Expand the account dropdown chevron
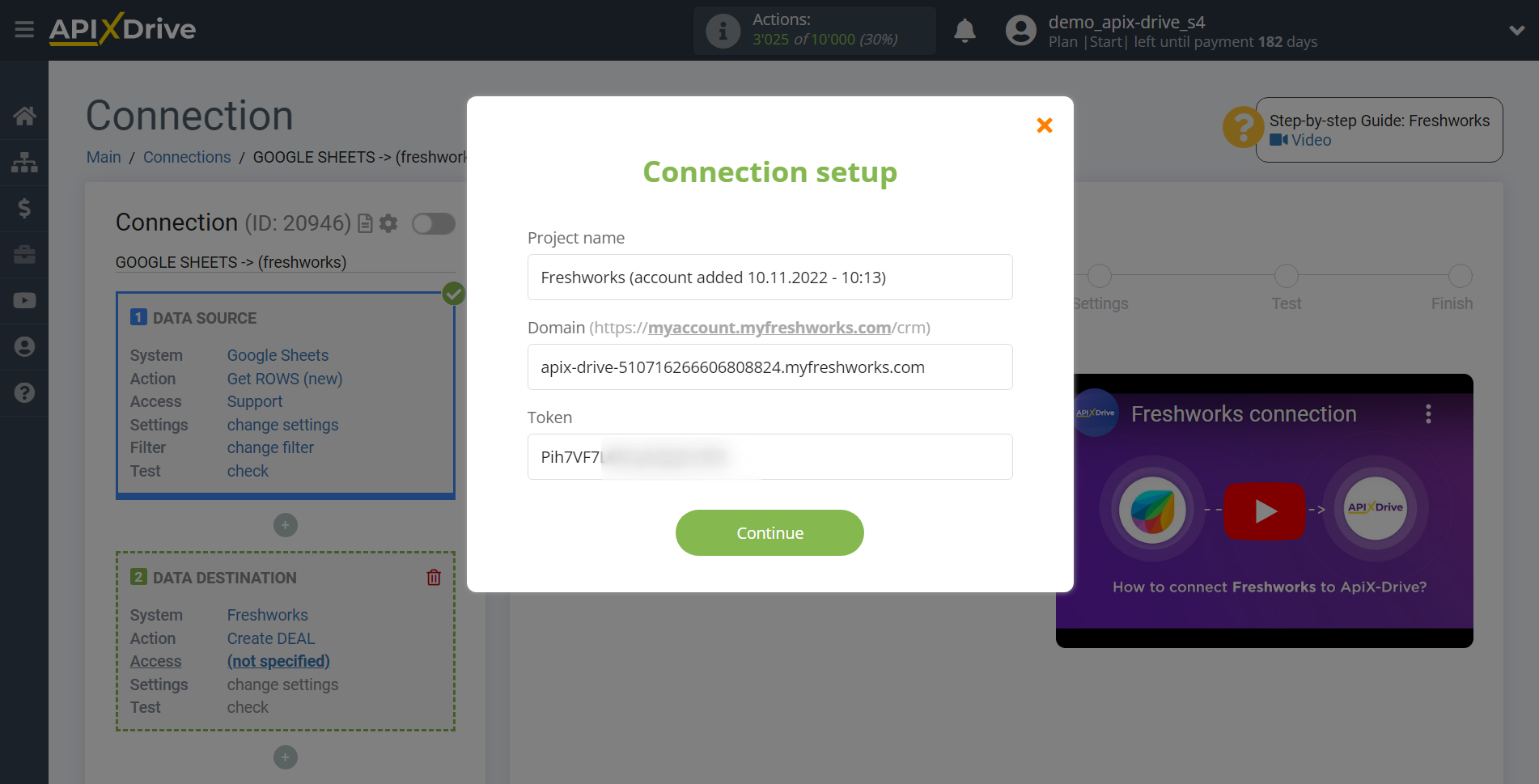Viewport: 1539px width, 784px height. (1516, 30)
